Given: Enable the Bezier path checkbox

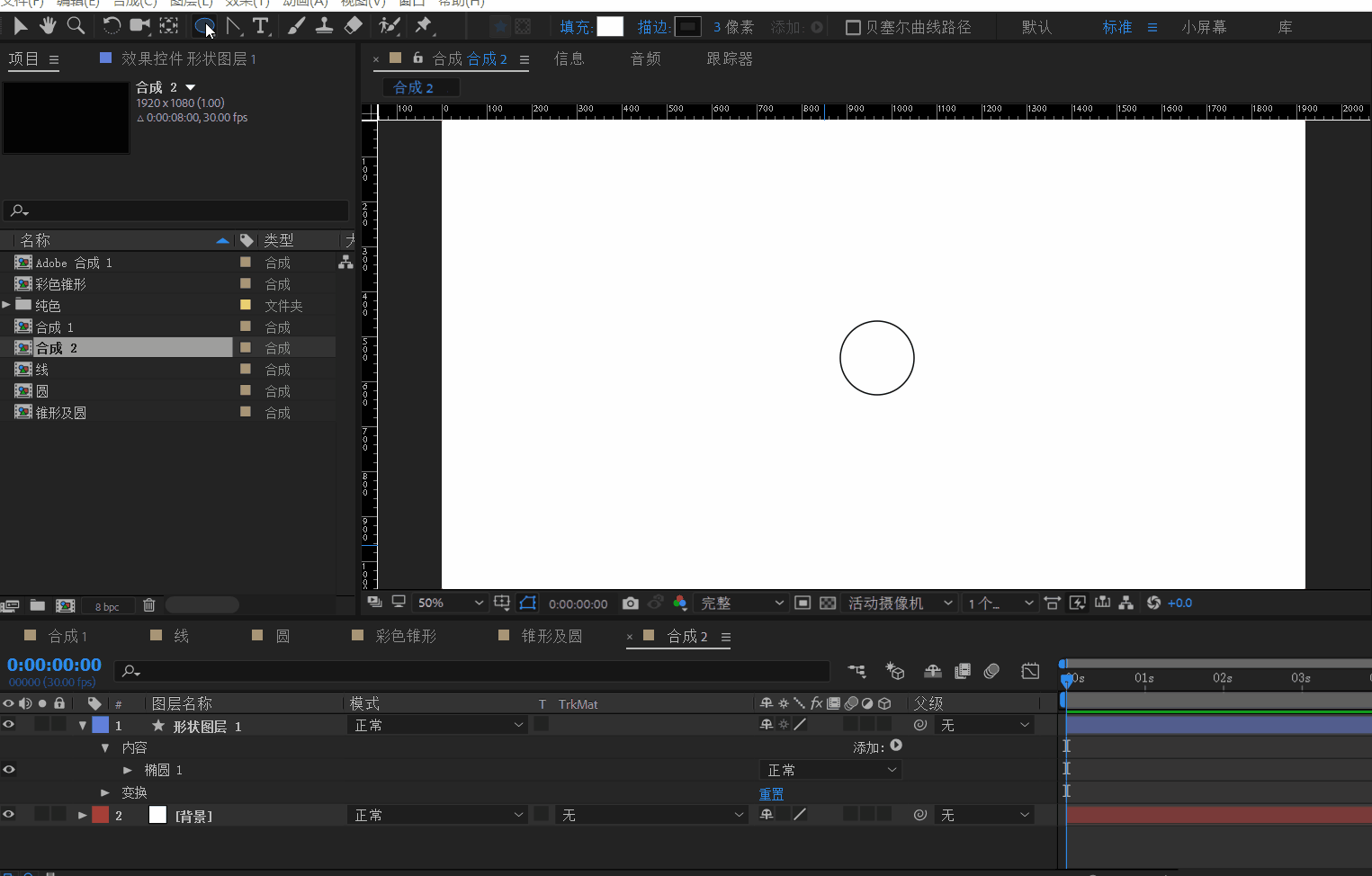Looking at the screenshot, I should click(853, 27).
